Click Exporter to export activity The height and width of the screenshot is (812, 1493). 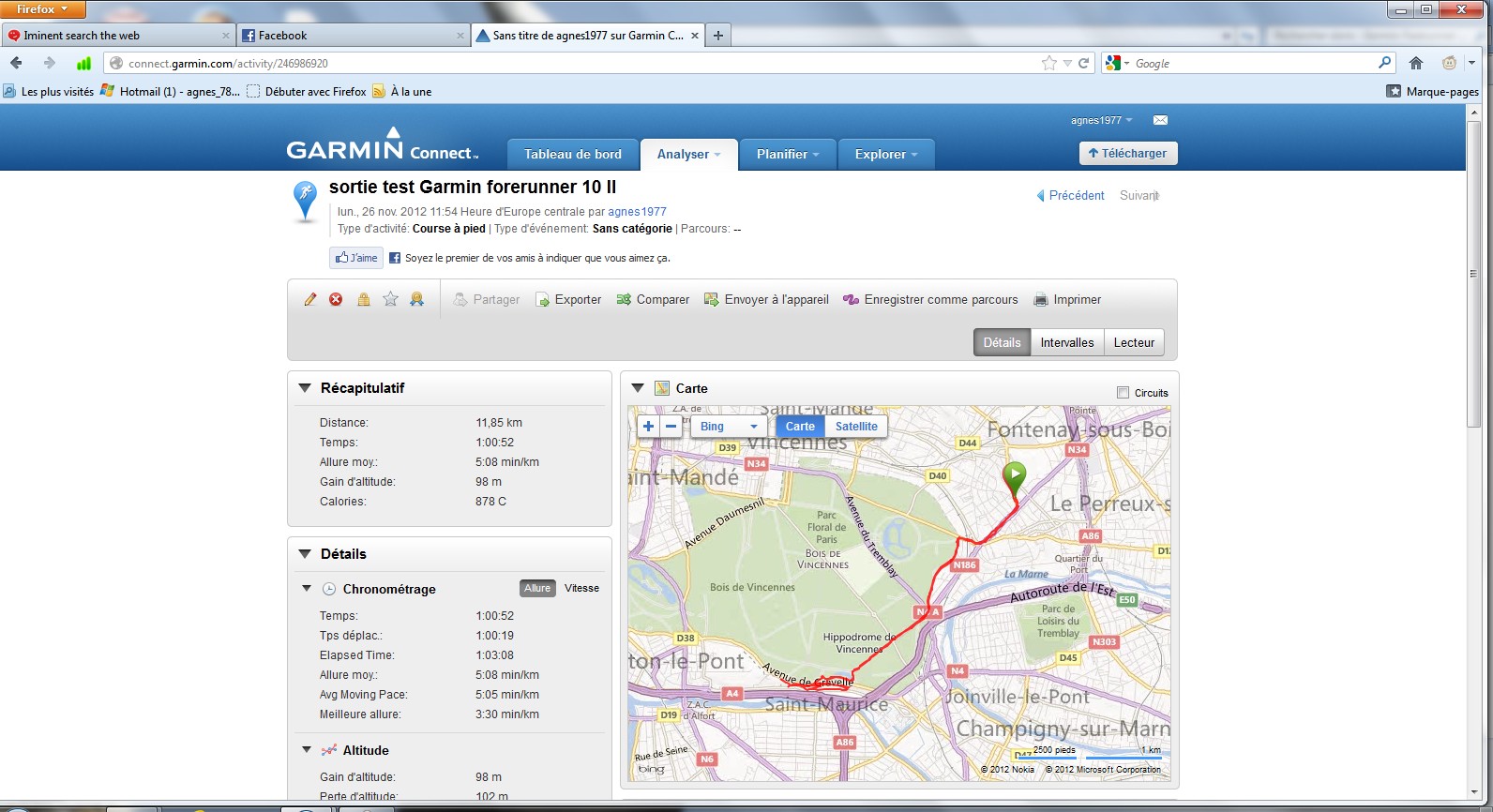tap(568, 299)
